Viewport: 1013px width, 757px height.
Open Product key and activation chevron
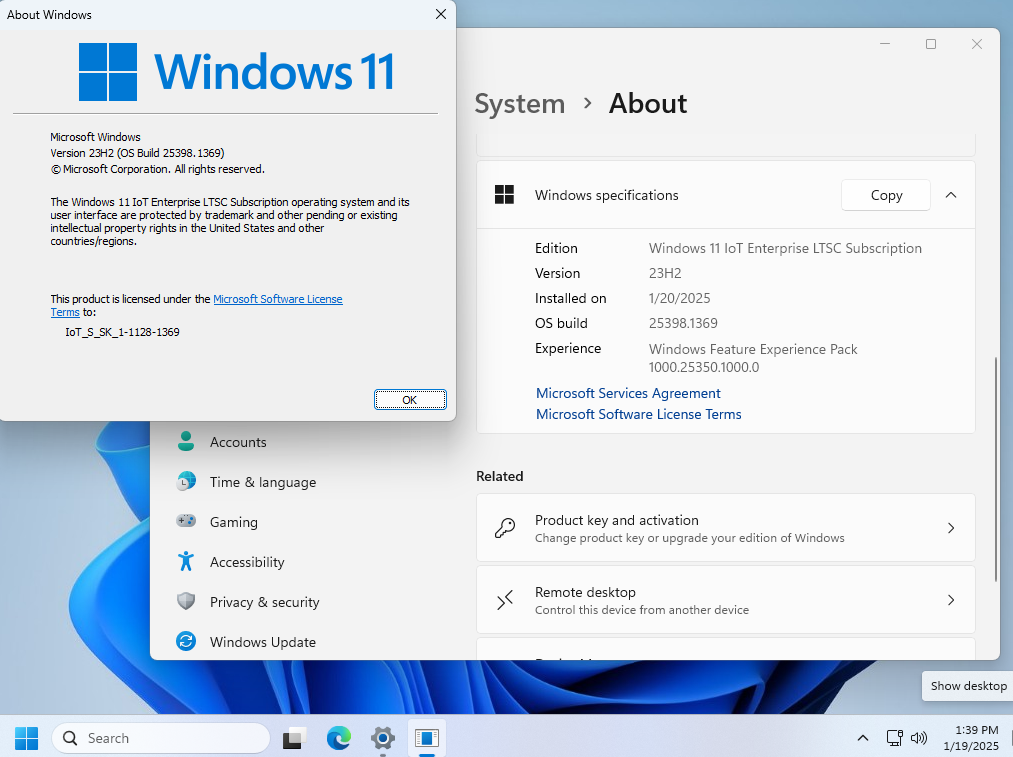point(951,528)
